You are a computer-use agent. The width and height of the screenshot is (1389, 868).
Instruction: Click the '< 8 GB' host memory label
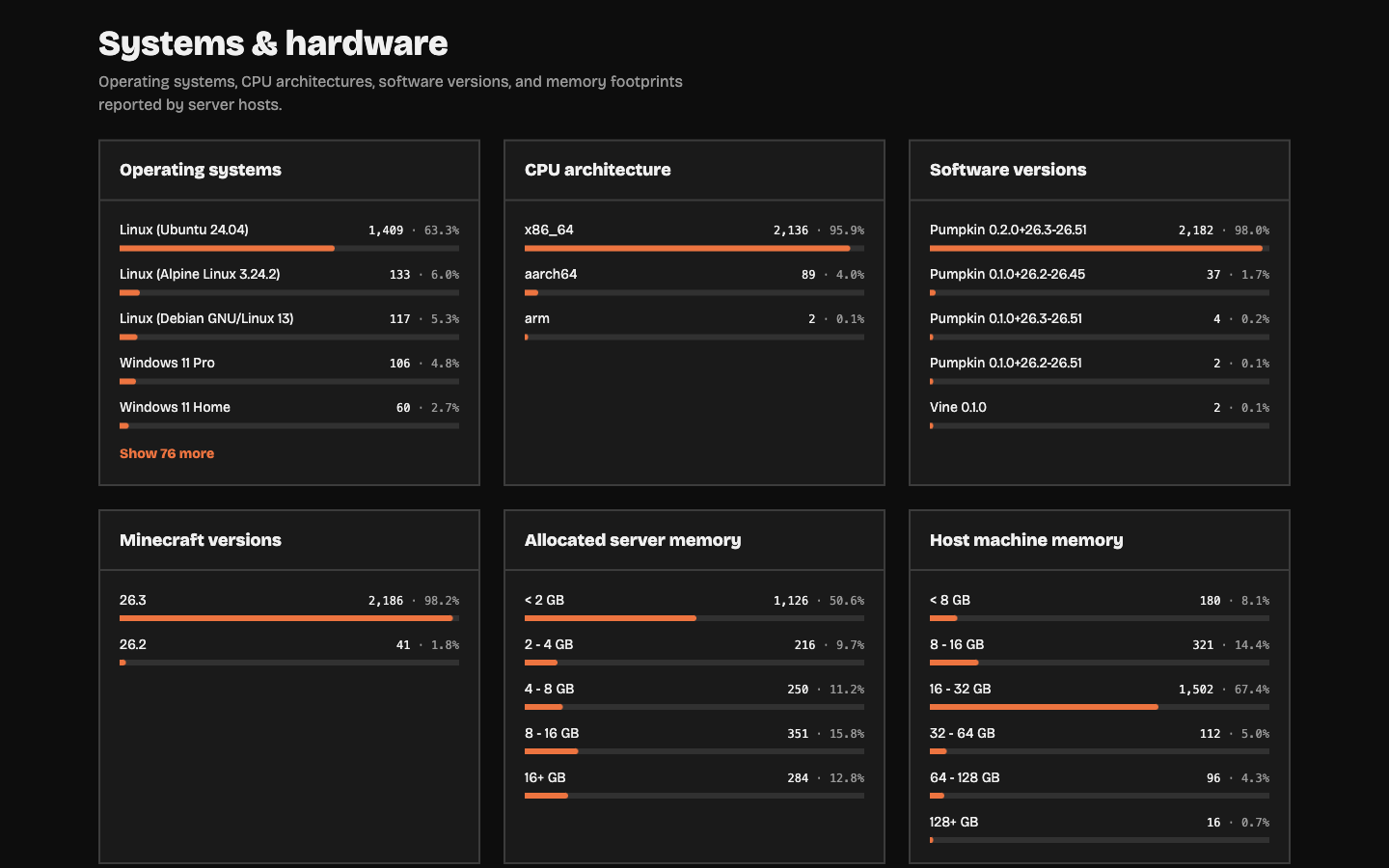(950, 600)
